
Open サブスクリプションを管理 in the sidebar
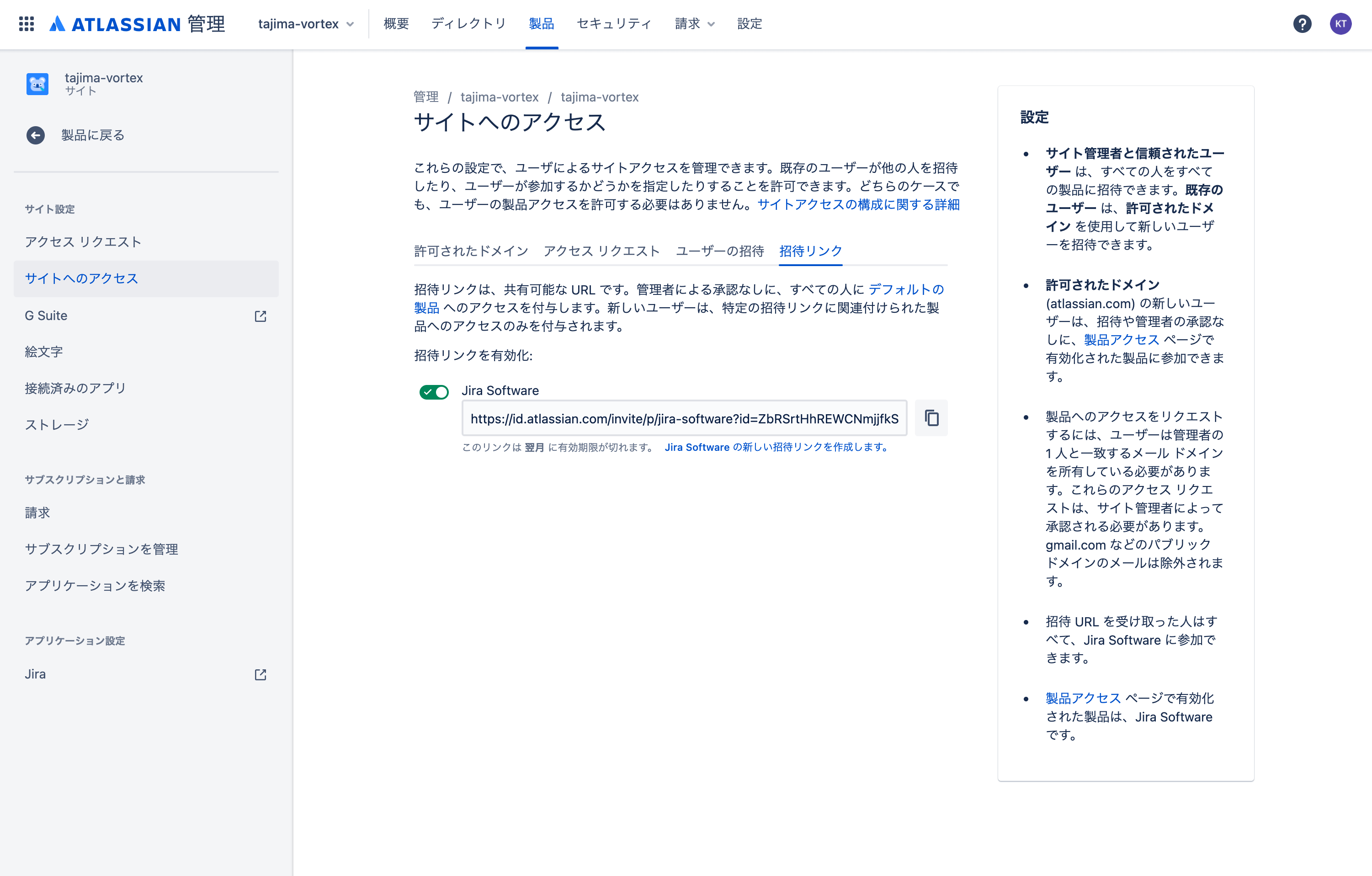coord(146,549)
